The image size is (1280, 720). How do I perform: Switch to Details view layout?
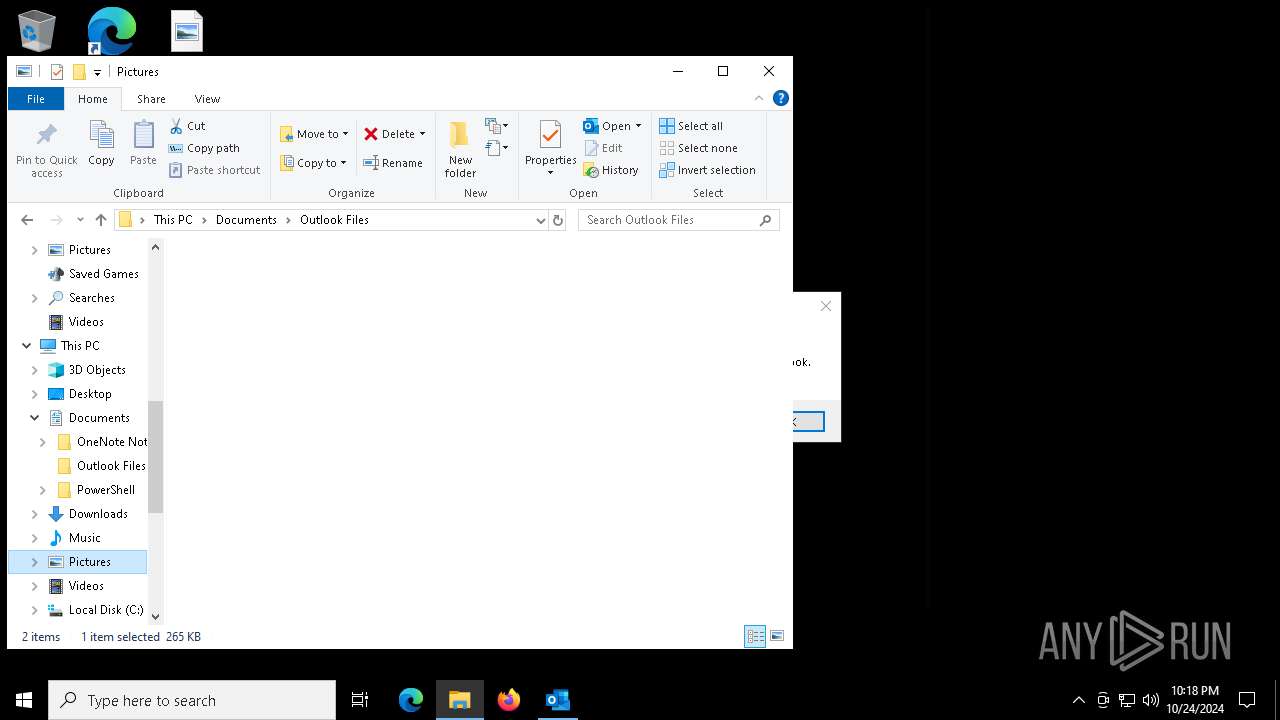coord(755,636)
